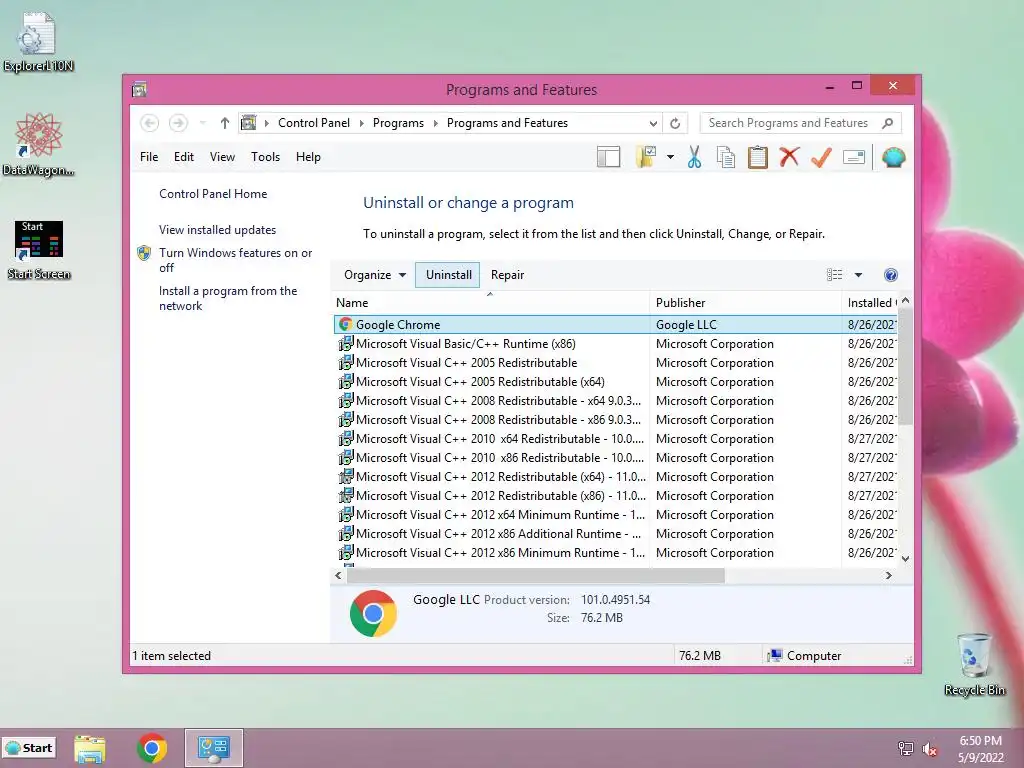Click the Control Panel Home link
1024x768 pixels.
tap(213, 194)
